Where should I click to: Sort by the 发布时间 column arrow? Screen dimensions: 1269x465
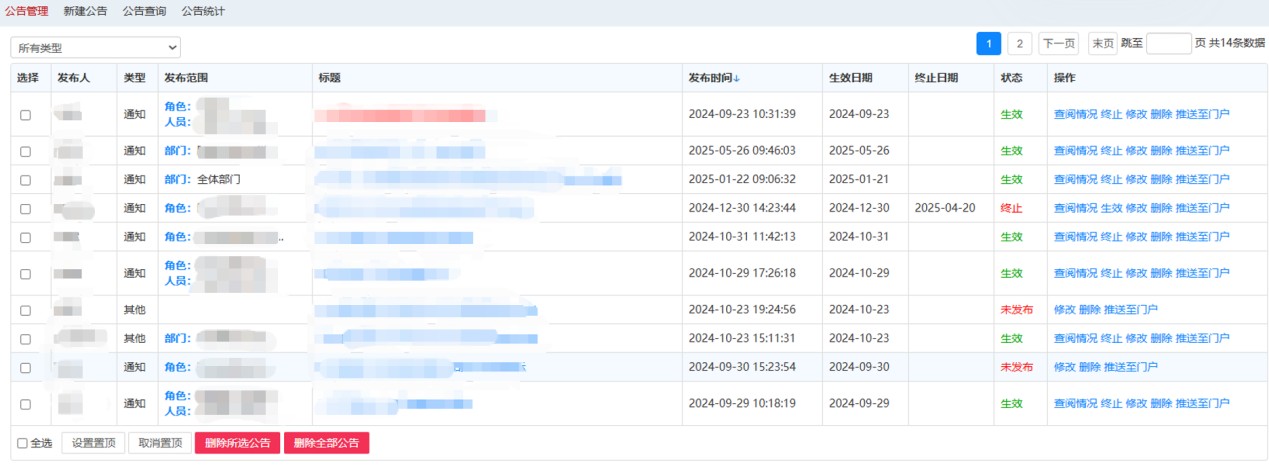click(737, 78)
